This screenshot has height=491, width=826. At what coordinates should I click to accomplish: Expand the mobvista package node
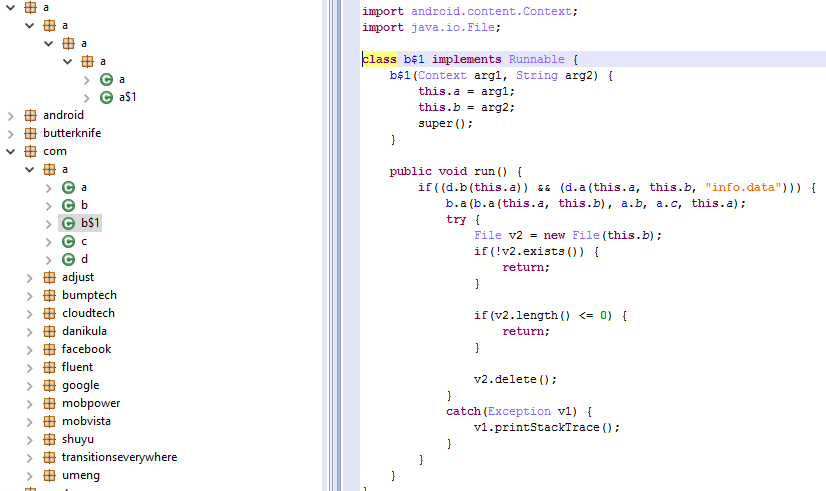coord(30,422)
